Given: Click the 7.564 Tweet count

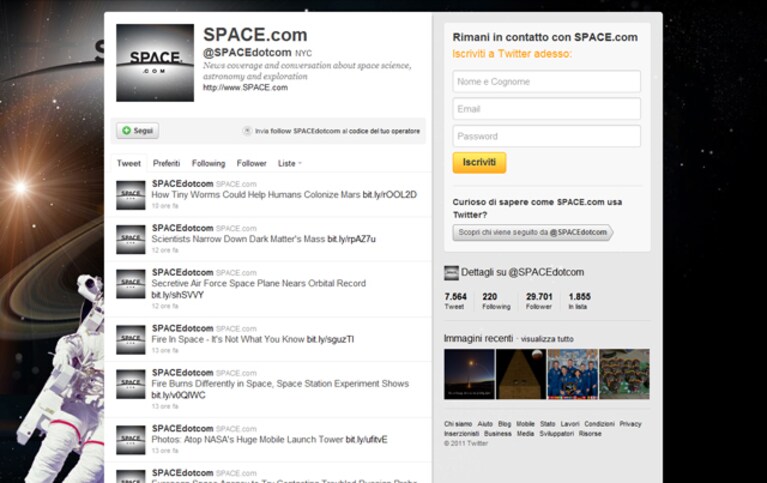Looking at the screenshot, I should (x=455, y=301).
